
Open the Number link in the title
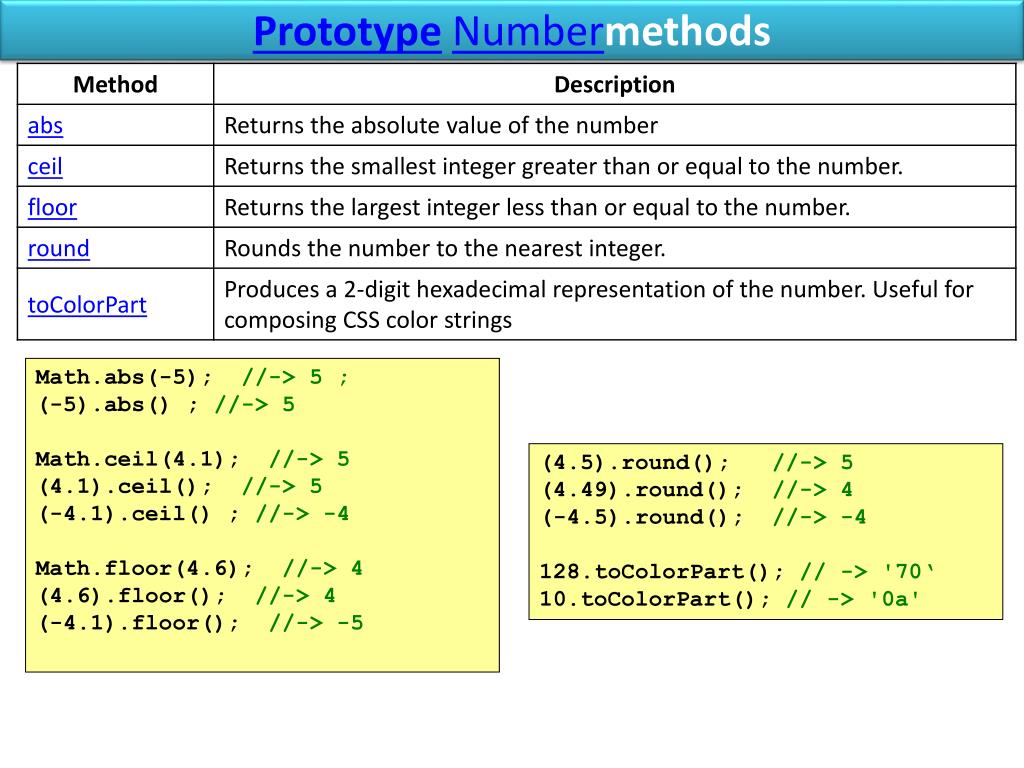(528, 32)
